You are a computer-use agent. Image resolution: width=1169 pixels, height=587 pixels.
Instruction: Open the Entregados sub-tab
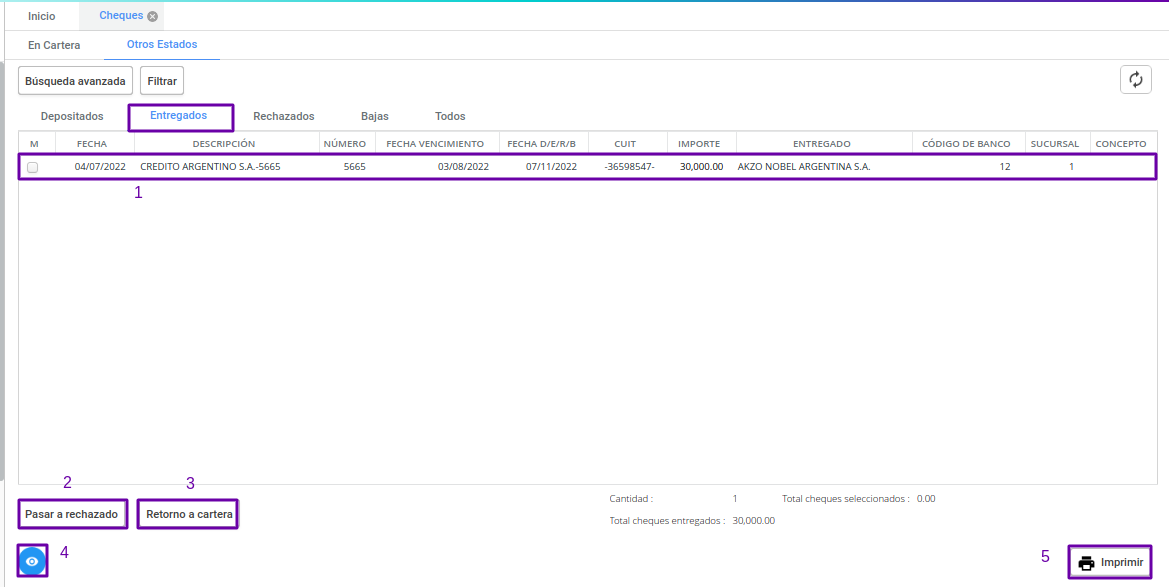[x=179, y=116]
